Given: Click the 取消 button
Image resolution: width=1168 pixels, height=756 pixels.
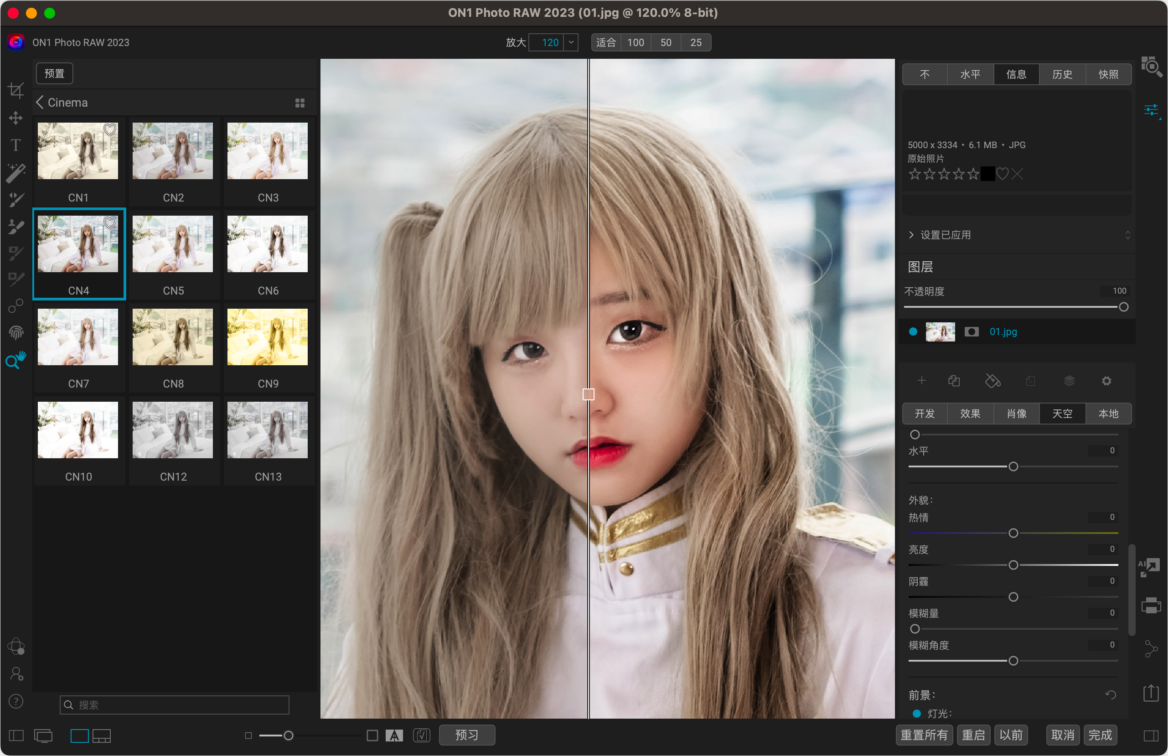Looking at the screenshot, I should [x=1063, y=735].
